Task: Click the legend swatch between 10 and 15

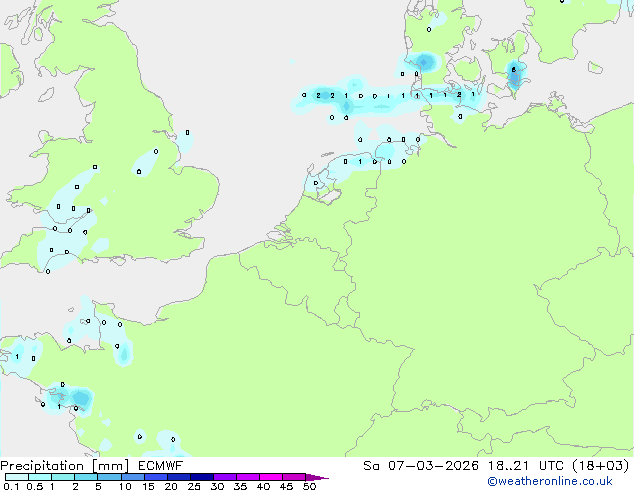Action: tap(132, 477)
